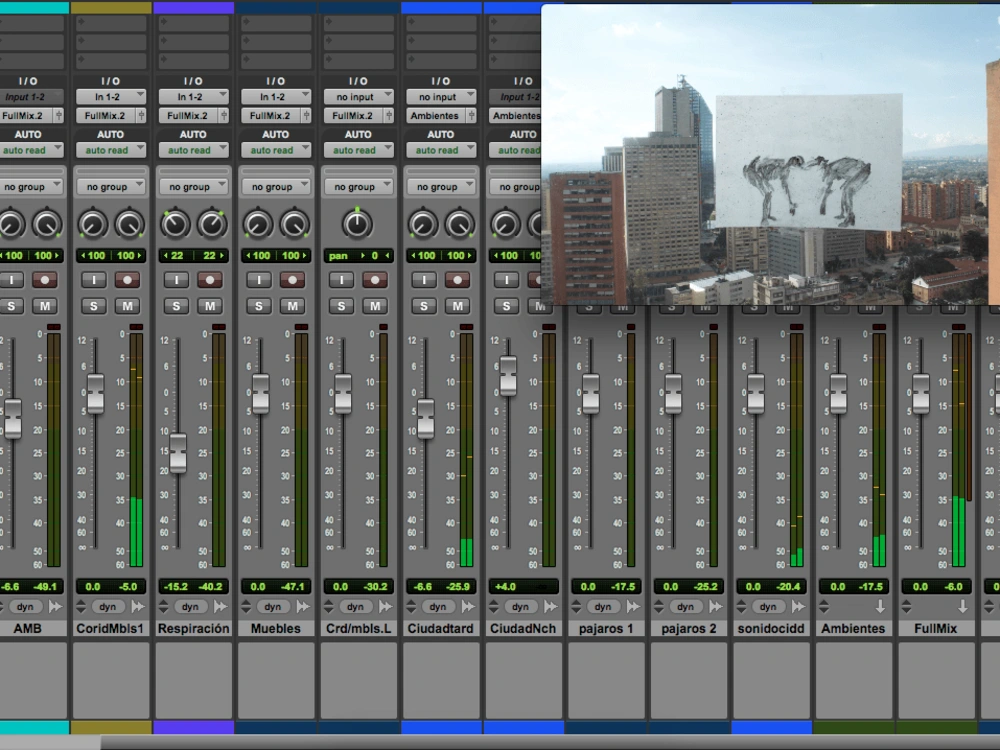
Task: Toggle input monitoring on Muebles track
Action: 259,280
